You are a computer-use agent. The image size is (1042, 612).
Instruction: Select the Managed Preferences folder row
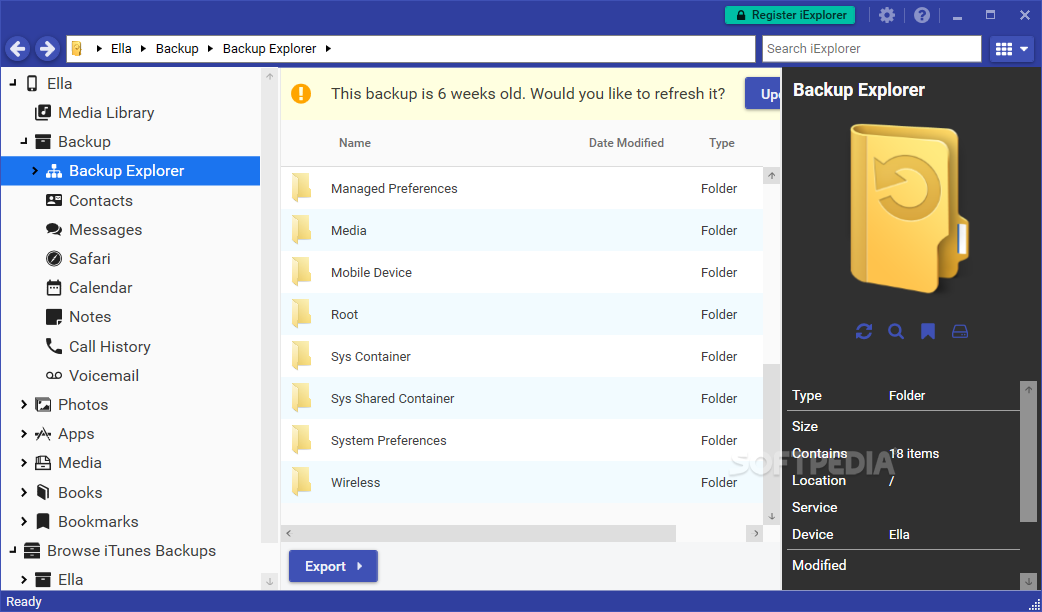point(522,189)
